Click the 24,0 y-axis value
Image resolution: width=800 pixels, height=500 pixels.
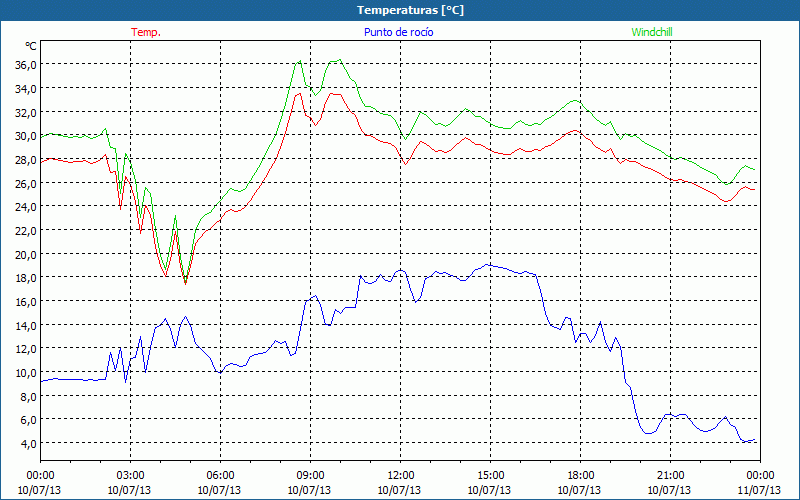[x=26, y=207]
